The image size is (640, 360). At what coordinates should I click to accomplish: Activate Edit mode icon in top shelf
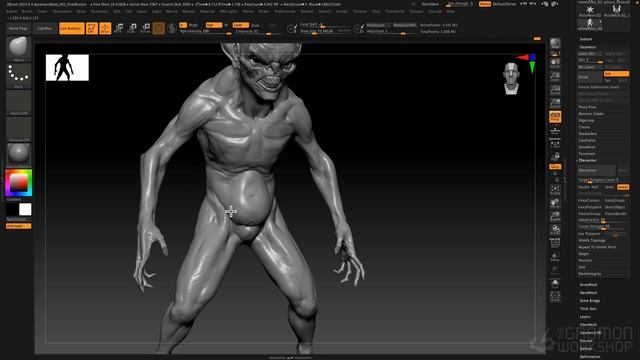click(x=92, y=28)
